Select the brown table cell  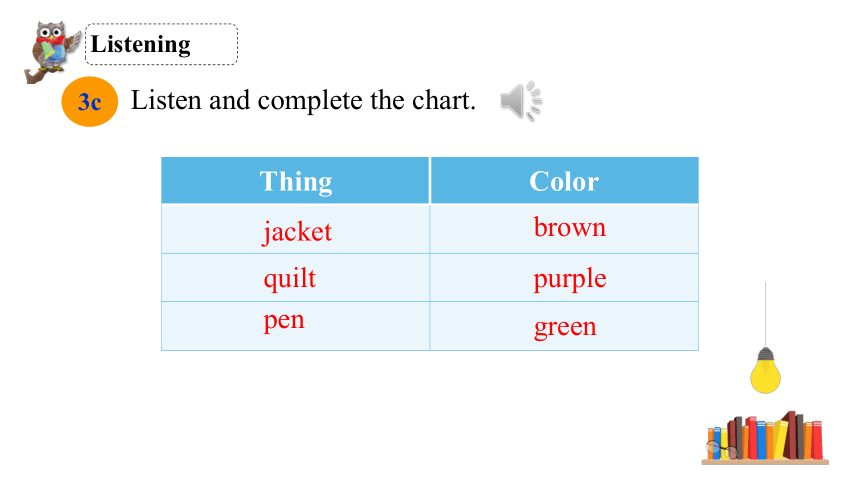(564, 229)
